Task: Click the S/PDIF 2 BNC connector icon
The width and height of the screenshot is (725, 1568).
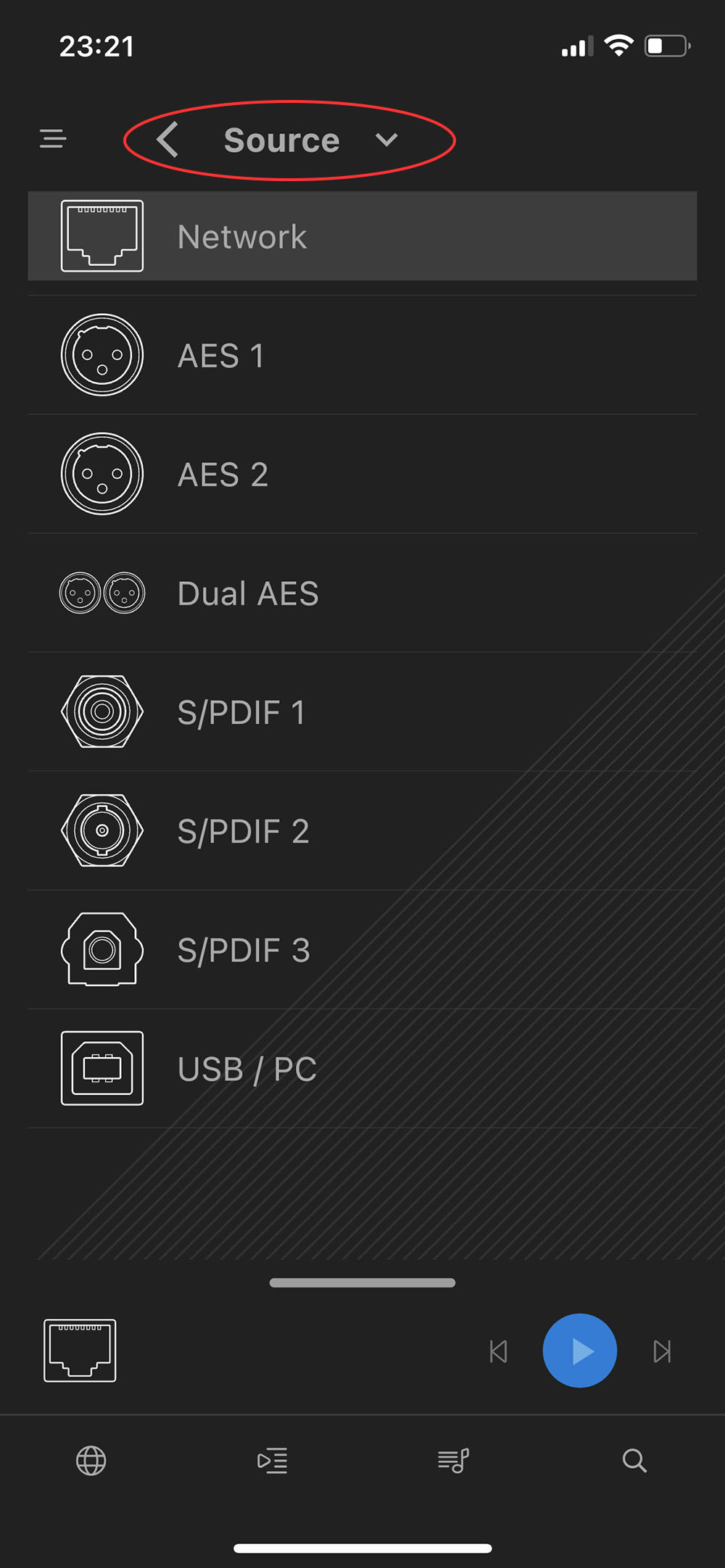Action: tap(102, 830)
